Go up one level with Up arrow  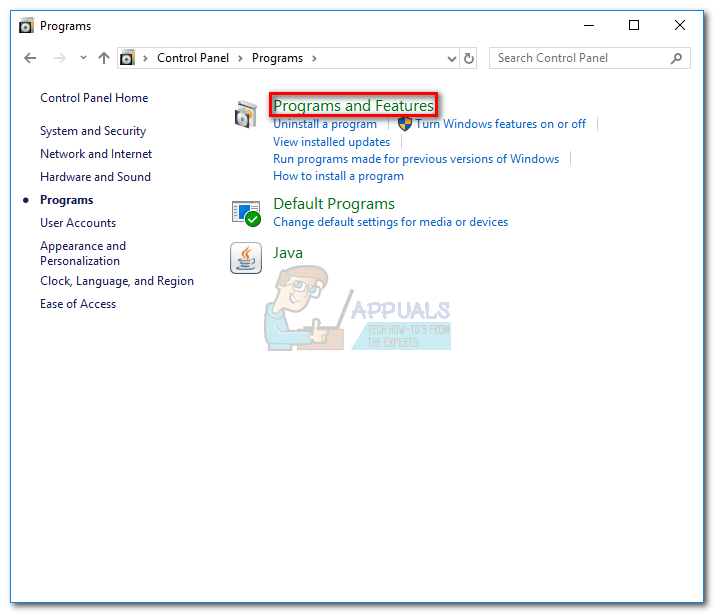[104, 58]
